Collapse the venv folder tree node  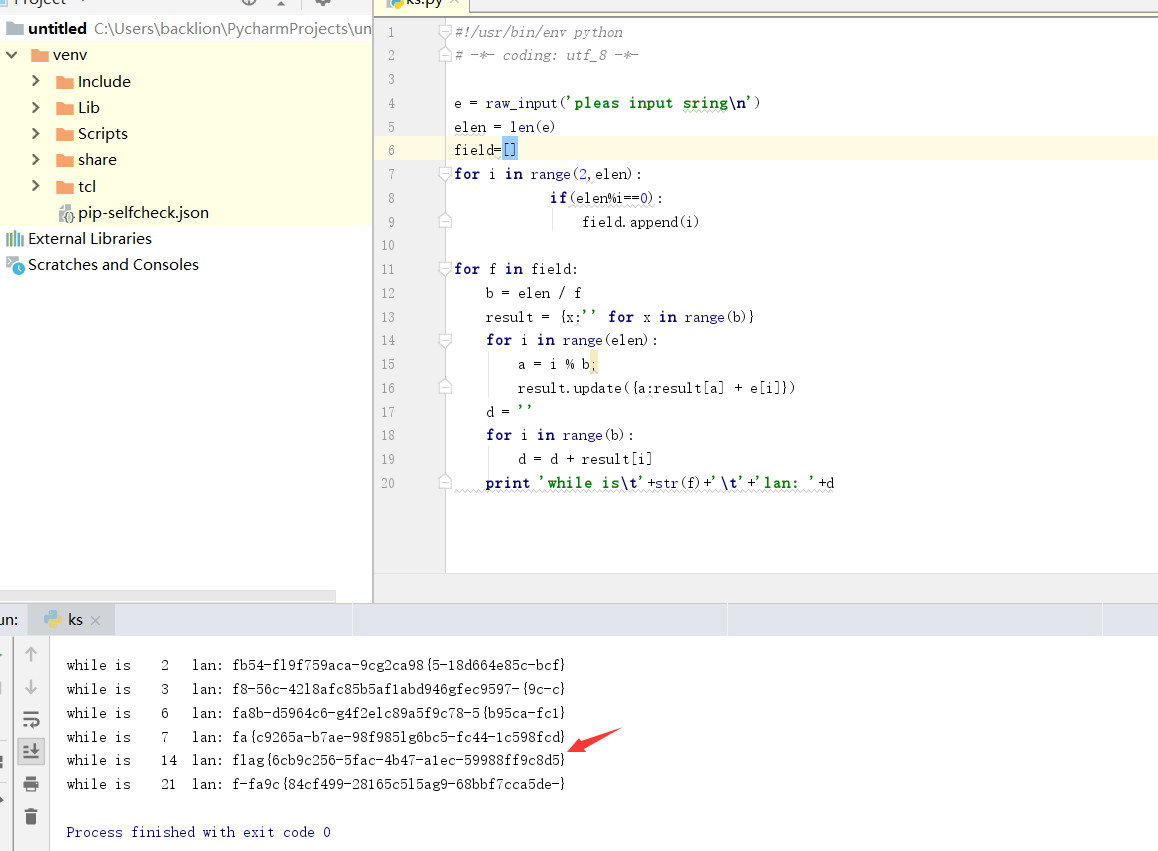pos(12,55)
